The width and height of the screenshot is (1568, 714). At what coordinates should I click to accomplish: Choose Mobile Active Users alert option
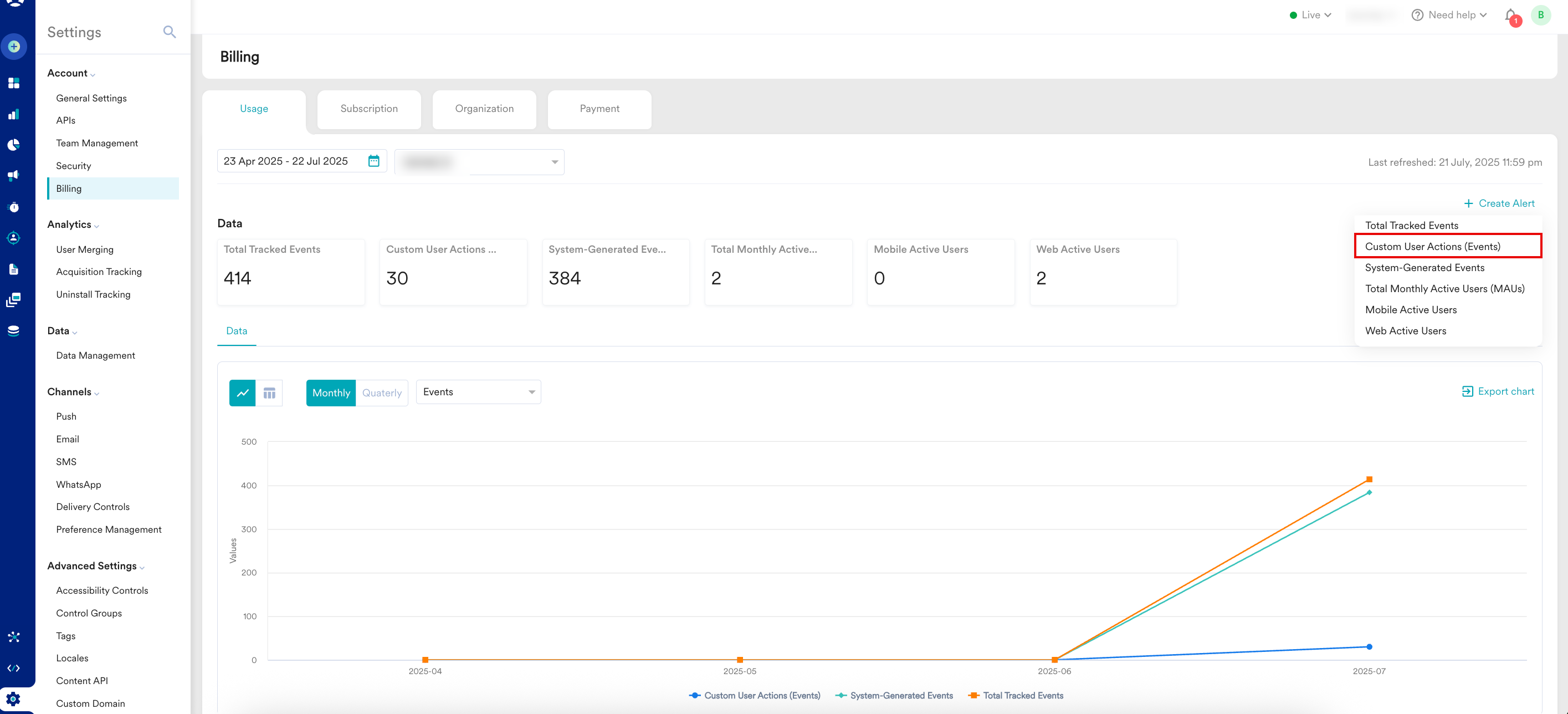click(1448, 309)
